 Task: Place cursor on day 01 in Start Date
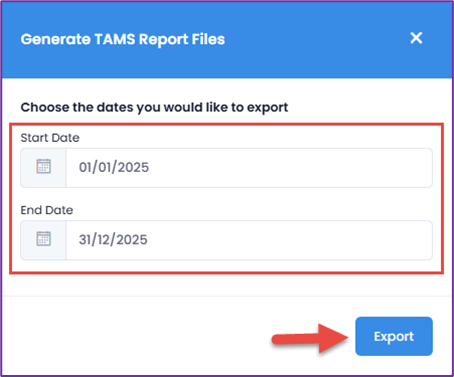(85, 167)
